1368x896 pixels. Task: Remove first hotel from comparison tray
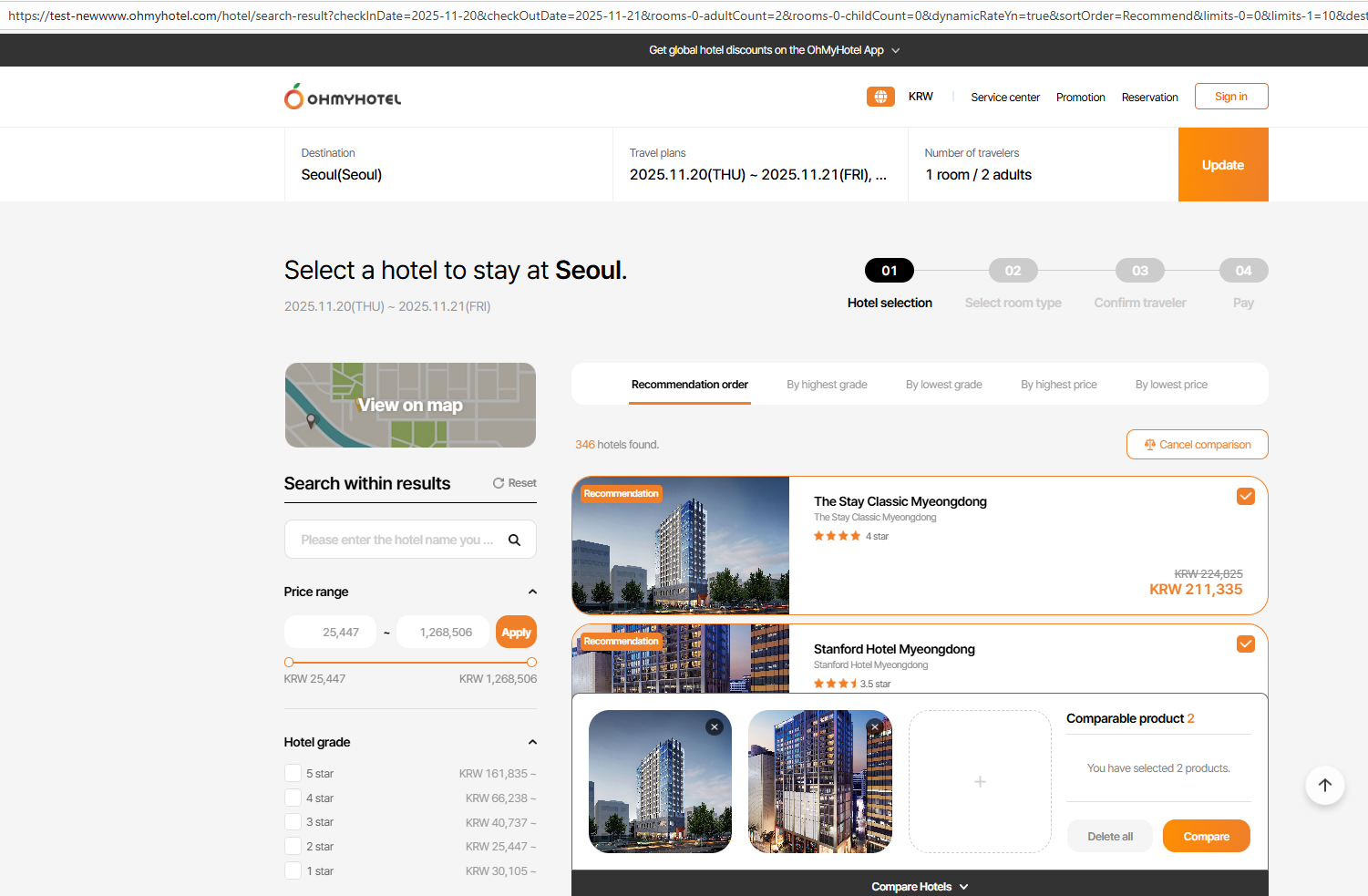pos(715,726)
